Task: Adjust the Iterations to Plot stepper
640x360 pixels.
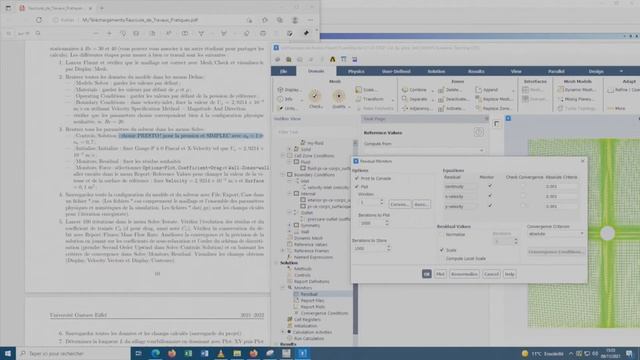Action: [387, 223]
